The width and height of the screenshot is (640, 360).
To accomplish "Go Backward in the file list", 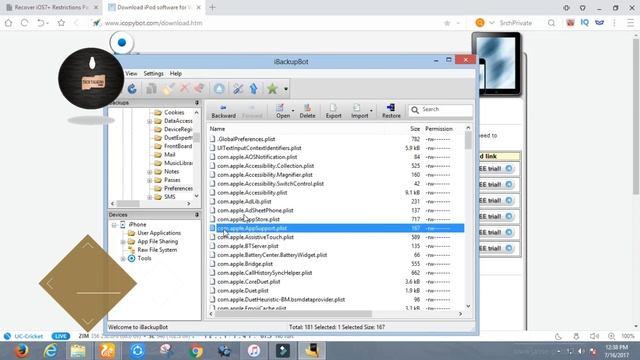I will coord(223,111).
